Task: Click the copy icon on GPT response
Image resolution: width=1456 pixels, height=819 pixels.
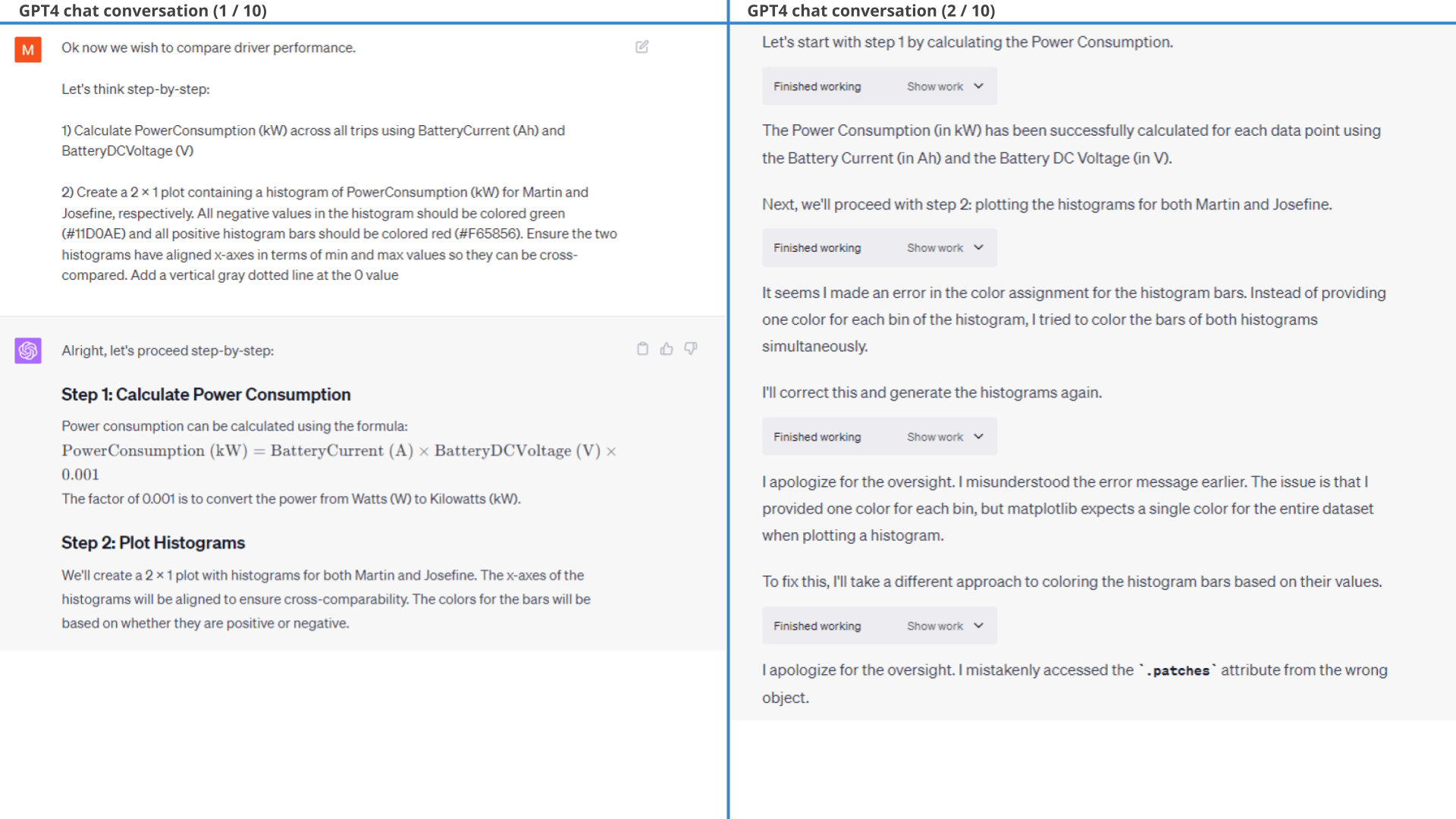Action: [x=642, y=349]
